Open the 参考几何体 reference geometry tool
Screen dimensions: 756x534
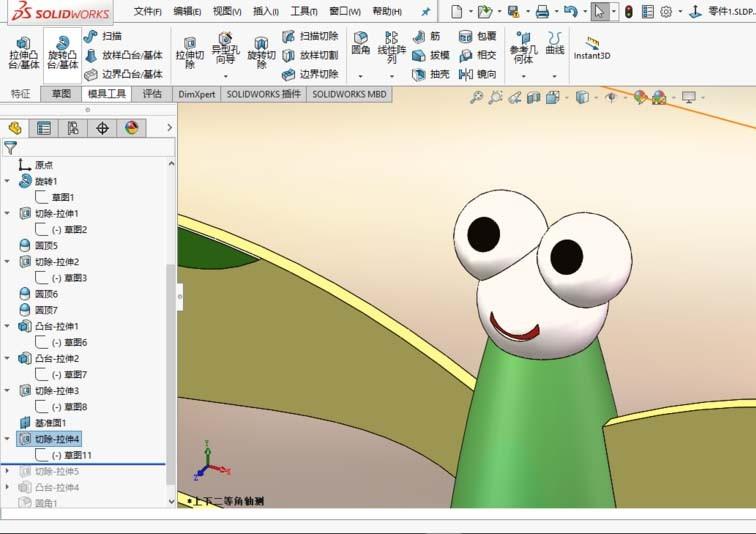pos(523,48)
